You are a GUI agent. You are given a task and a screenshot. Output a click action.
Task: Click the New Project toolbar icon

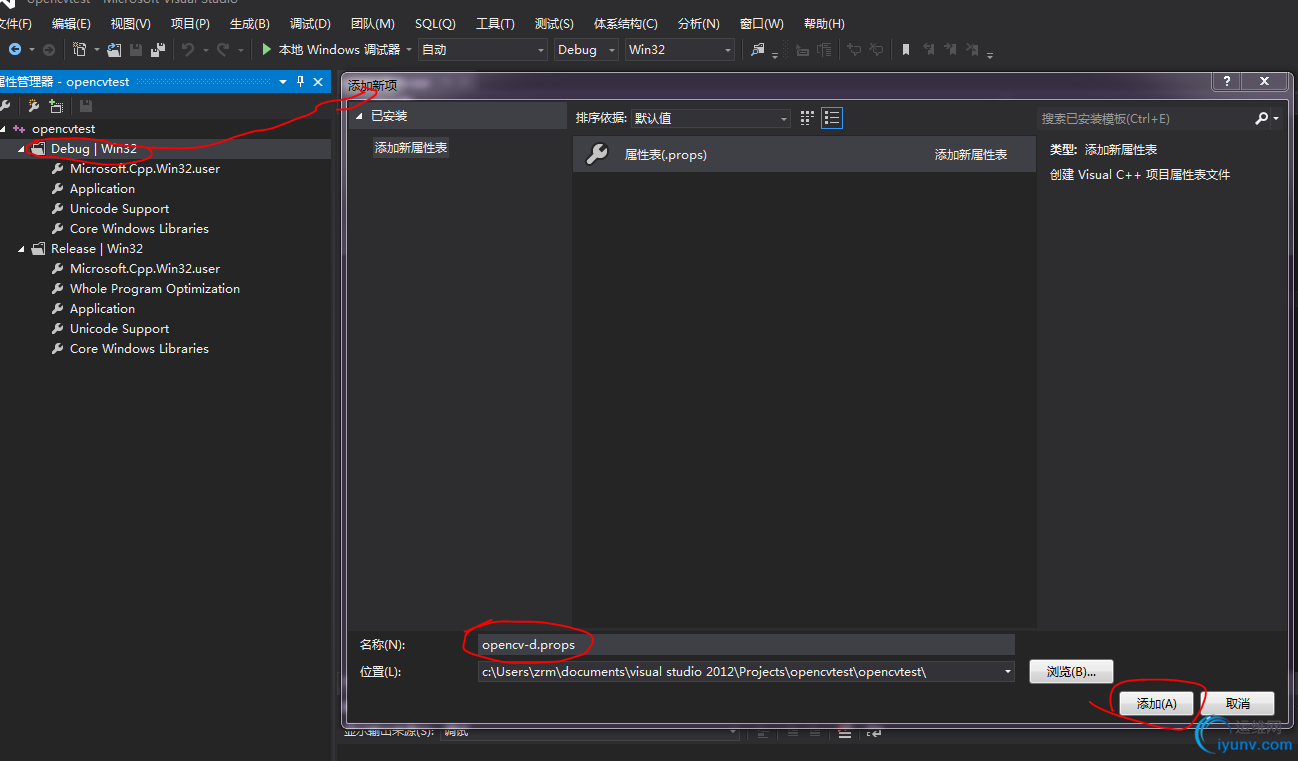tap(79, 49)
